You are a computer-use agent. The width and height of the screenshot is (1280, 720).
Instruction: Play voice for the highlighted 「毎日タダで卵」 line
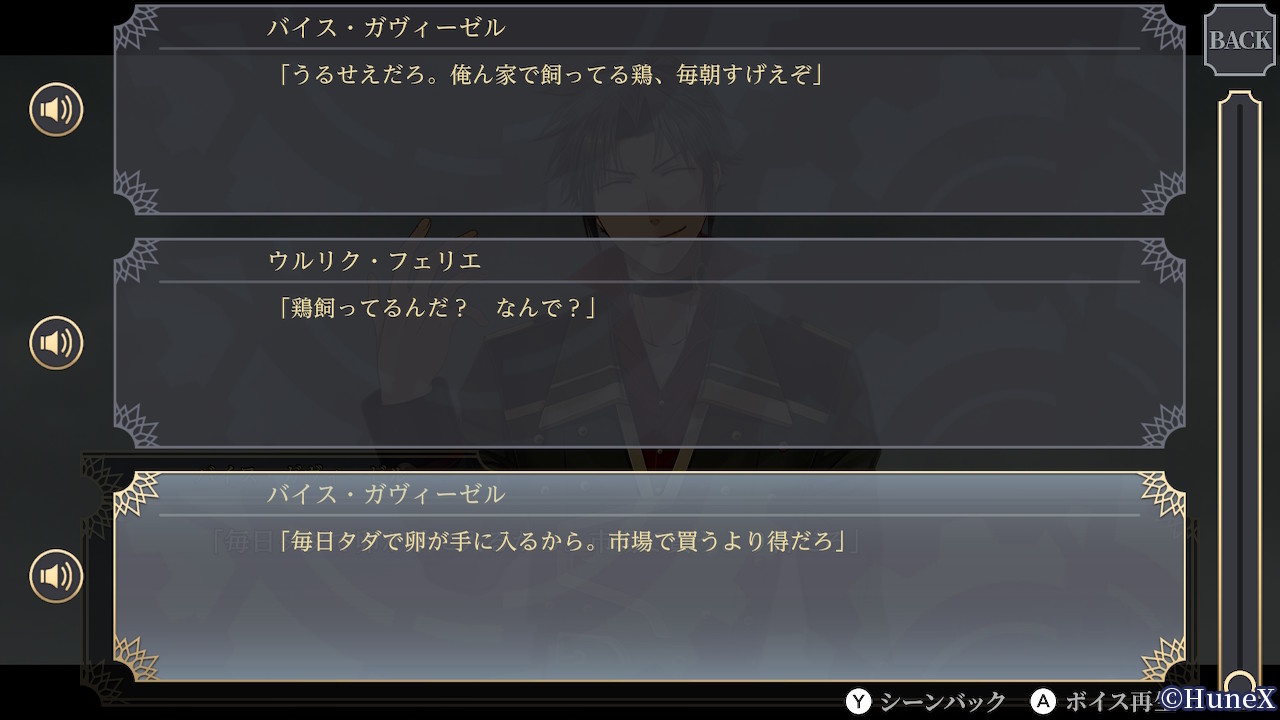click(x=56, y=576)
